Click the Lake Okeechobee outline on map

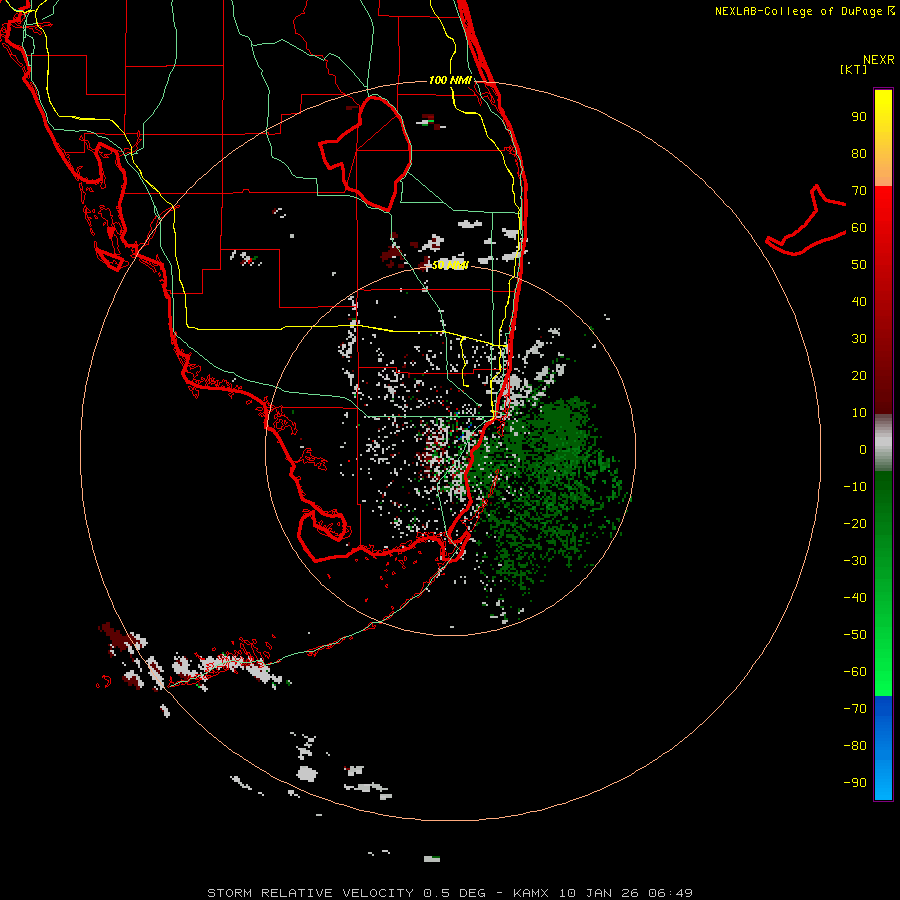366,153
